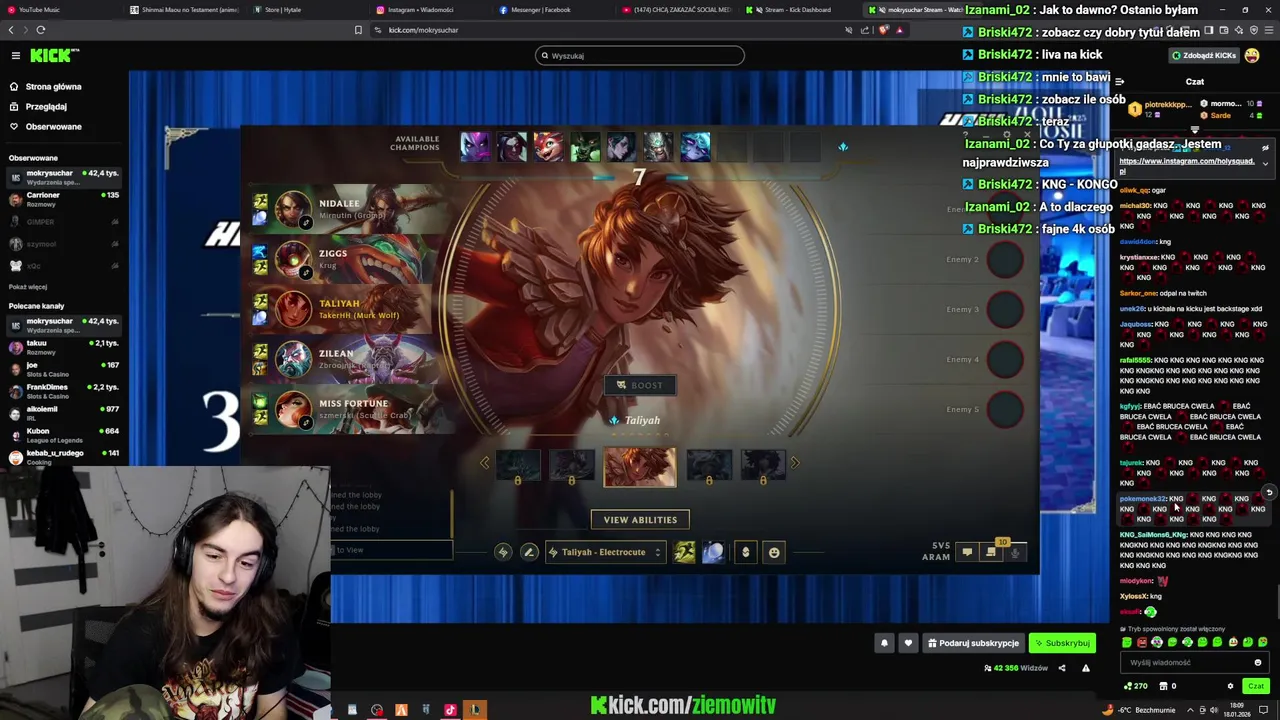The width and height of the screenshot is (1280, 720).
Task: Open weather widget in taskbar
Action: pos(1140,710)
